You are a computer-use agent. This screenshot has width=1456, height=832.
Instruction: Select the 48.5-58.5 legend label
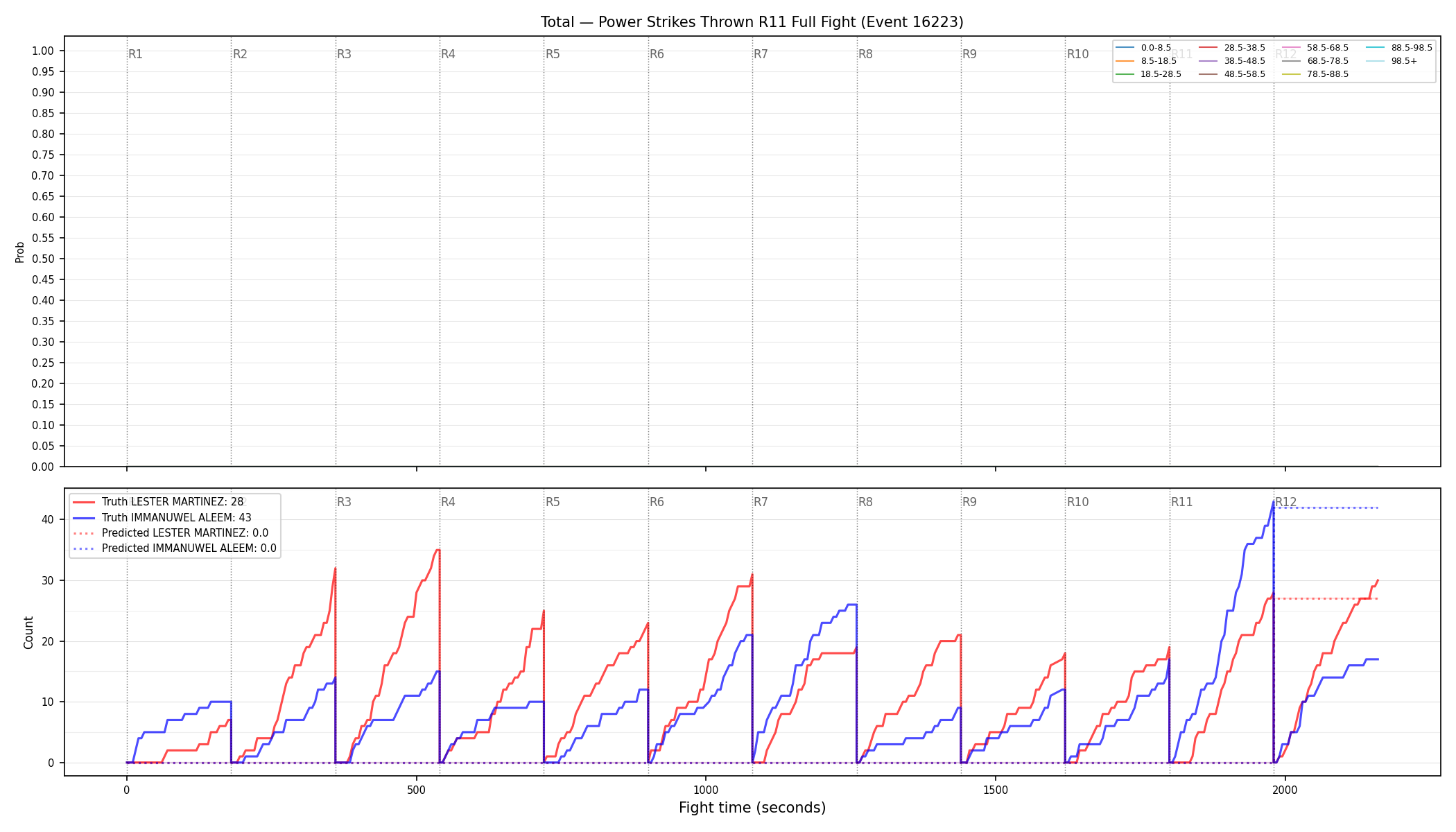coord(1245,74)
